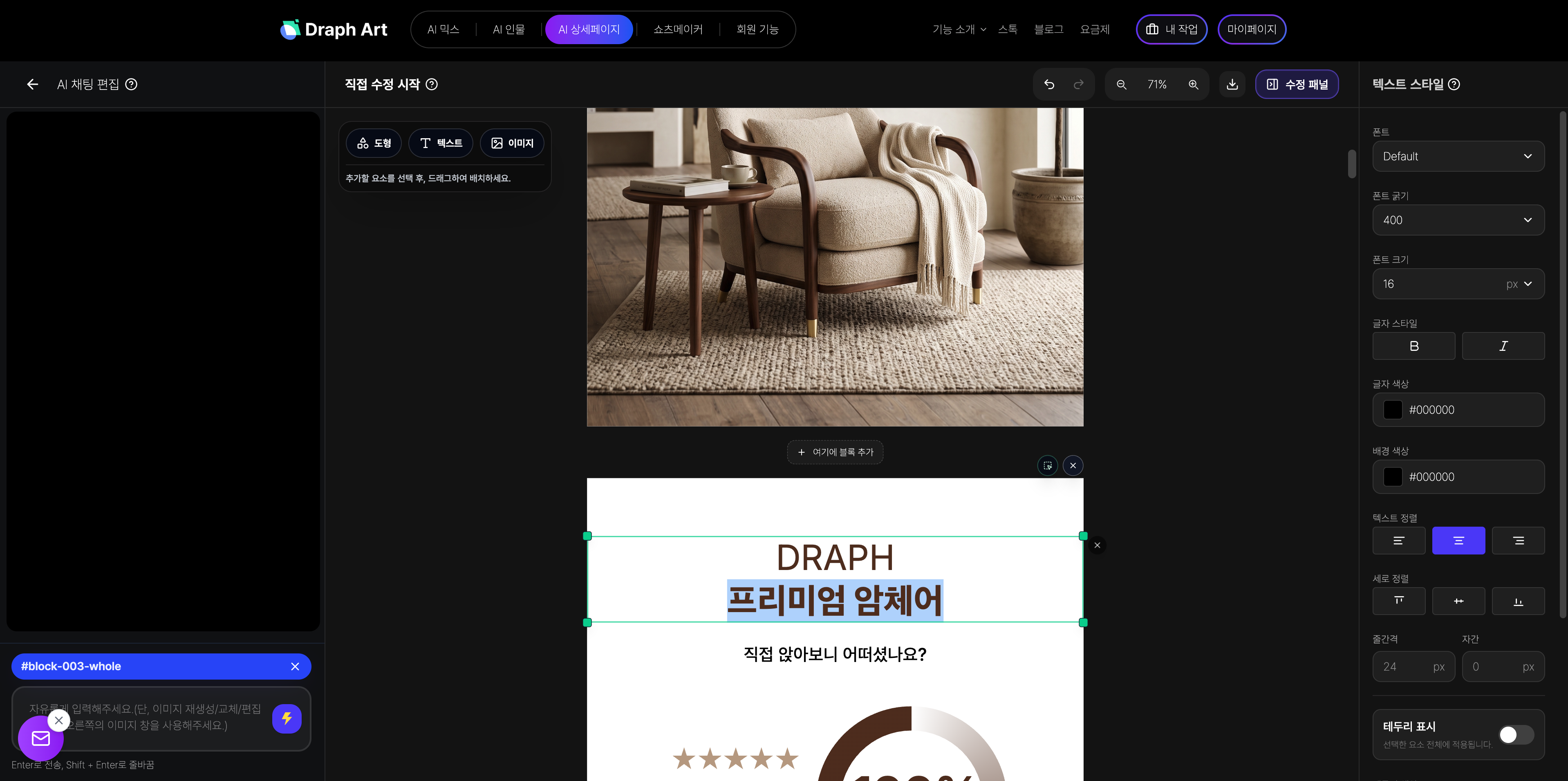Click the right panel scrollbar
This screenshot has height=781, width=1568.
[1563, 365]
